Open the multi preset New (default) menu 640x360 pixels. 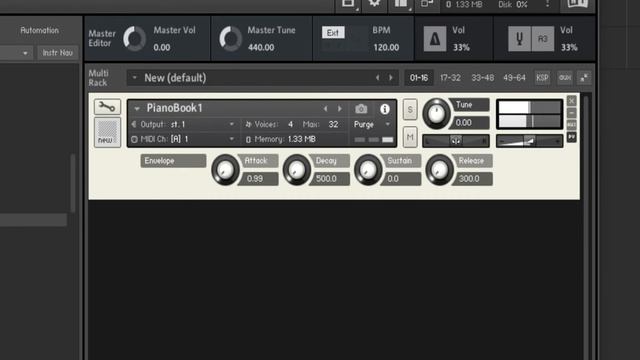134,78
